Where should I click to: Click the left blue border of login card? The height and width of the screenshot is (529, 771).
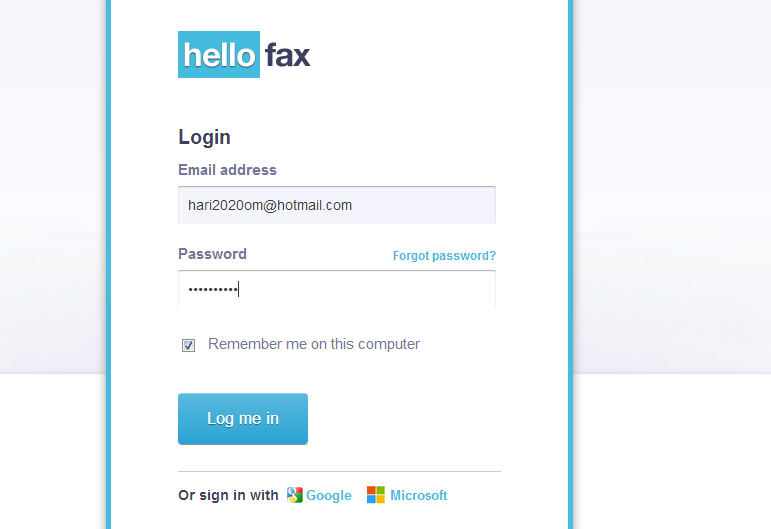click(109, 264)
